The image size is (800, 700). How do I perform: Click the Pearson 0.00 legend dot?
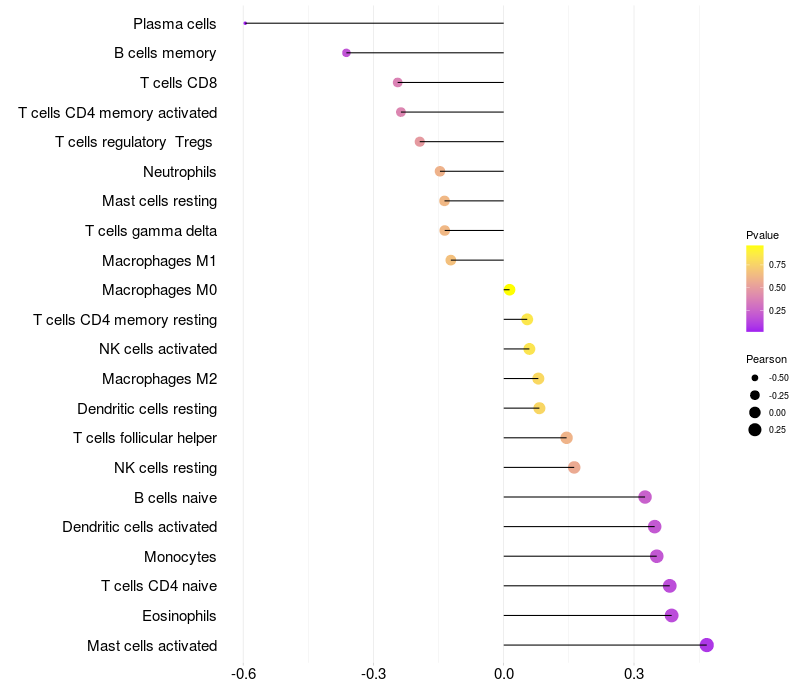pos(755,412)
